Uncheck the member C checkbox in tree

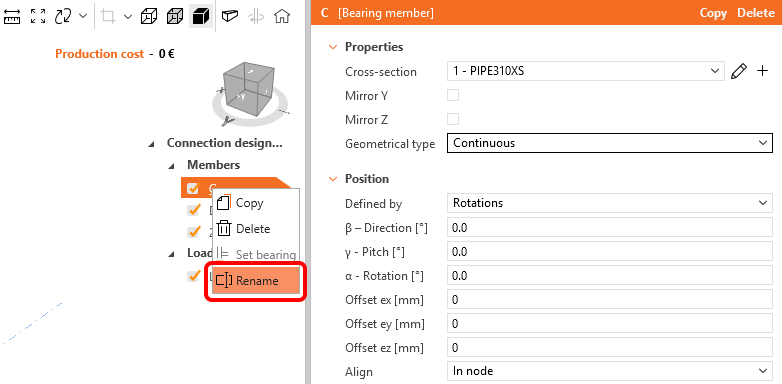click(193, 188)
